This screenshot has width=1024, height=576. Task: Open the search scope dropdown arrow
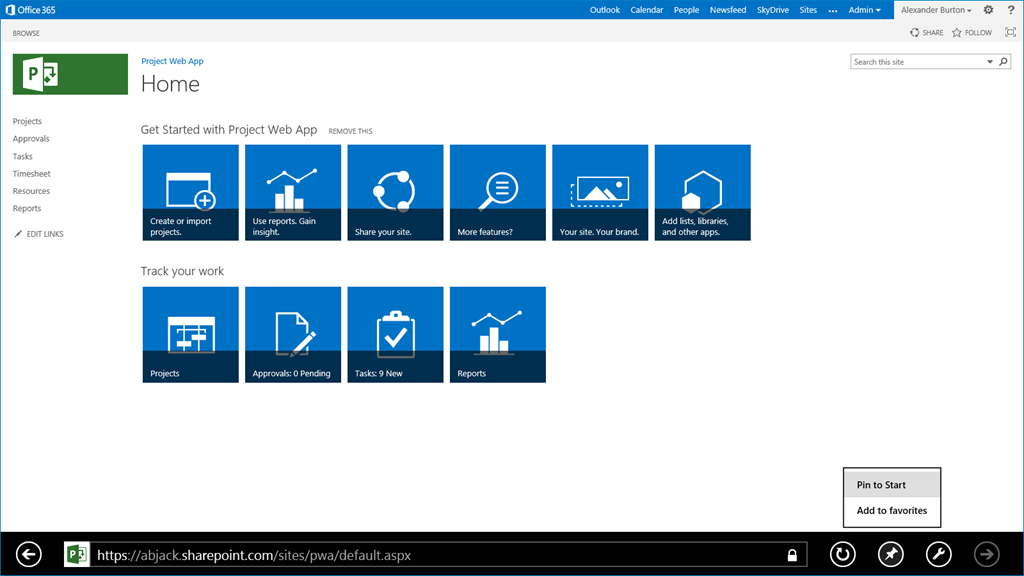click(x=990, y=62)
